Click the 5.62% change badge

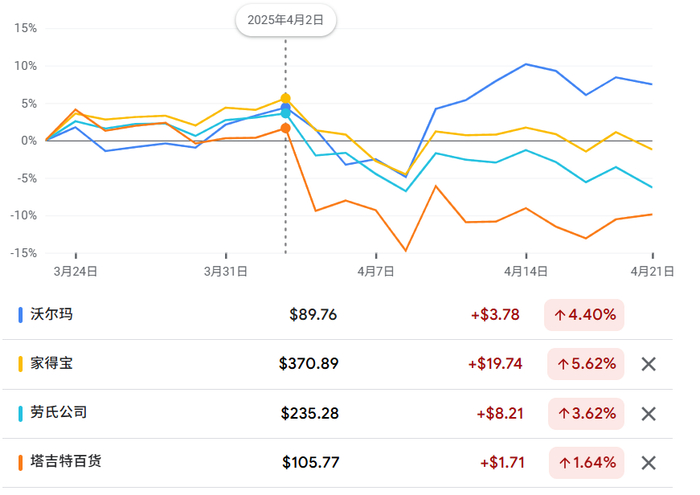point(587,364)
